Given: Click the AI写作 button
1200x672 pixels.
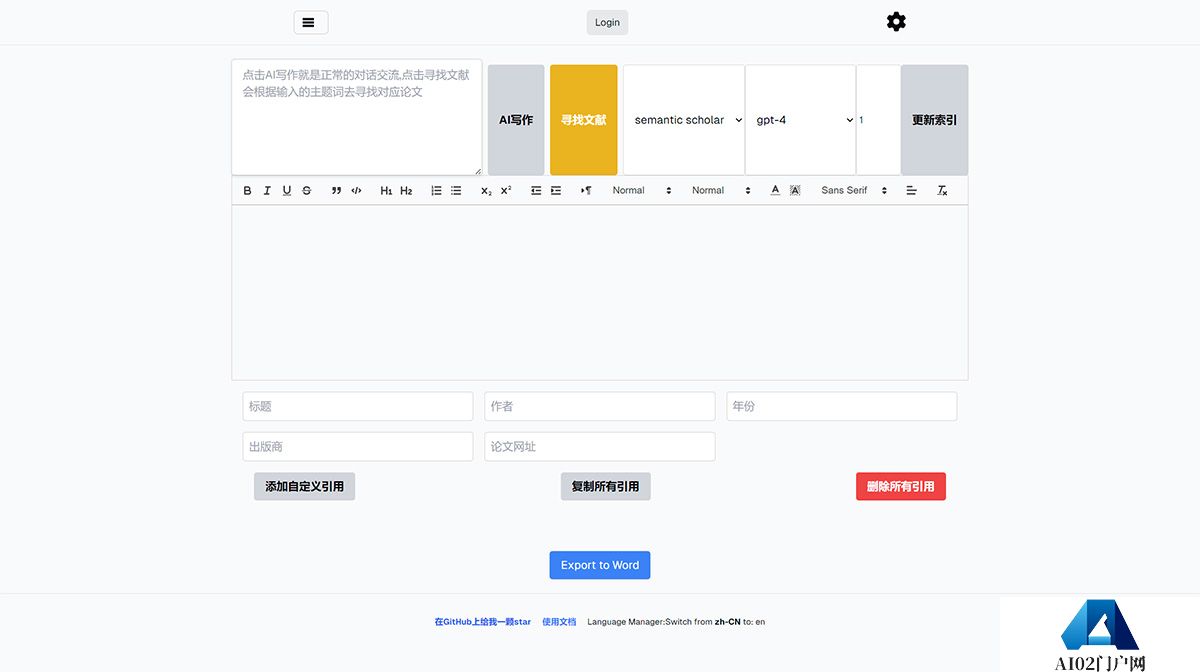Looking at the screenshot, I should (516, 120).
